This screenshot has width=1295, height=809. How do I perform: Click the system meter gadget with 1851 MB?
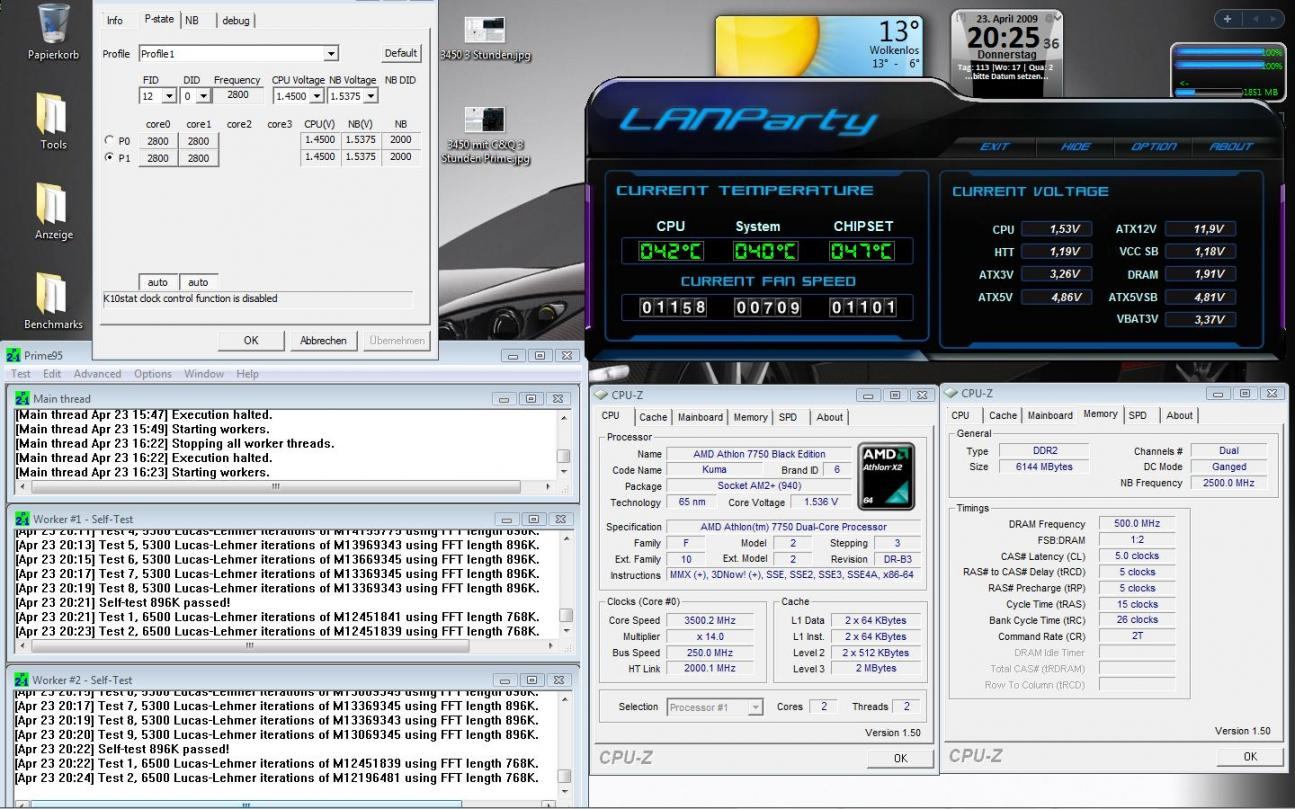[x=1228, y=70]
